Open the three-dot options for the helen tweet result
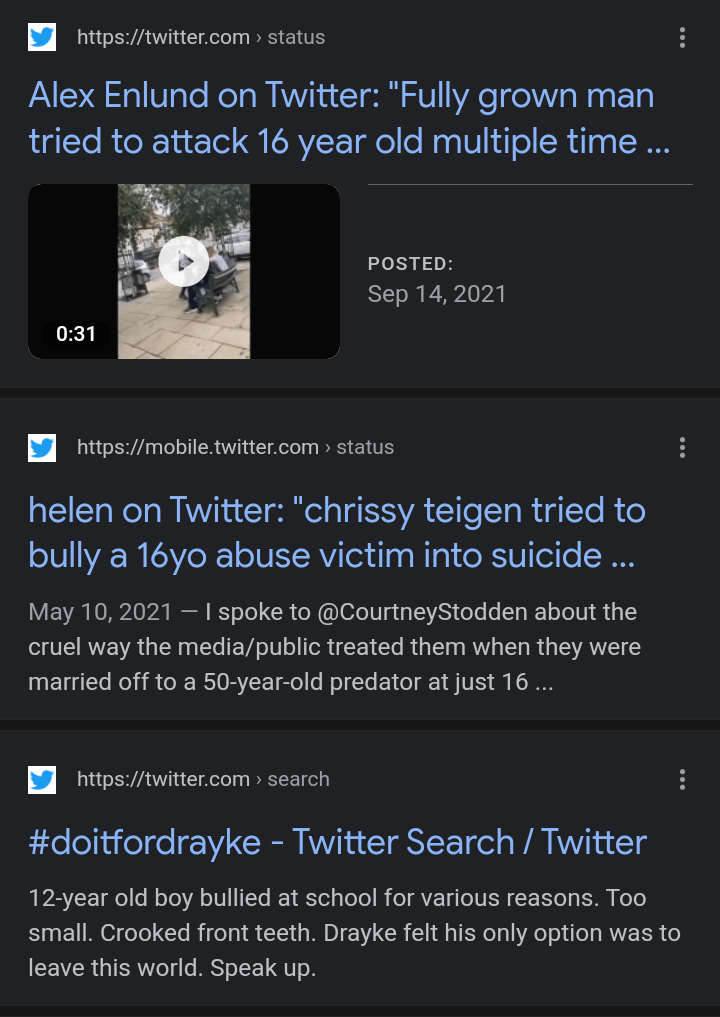The image size is (720, 1017). pyautogui.click(x=682, y=447)
